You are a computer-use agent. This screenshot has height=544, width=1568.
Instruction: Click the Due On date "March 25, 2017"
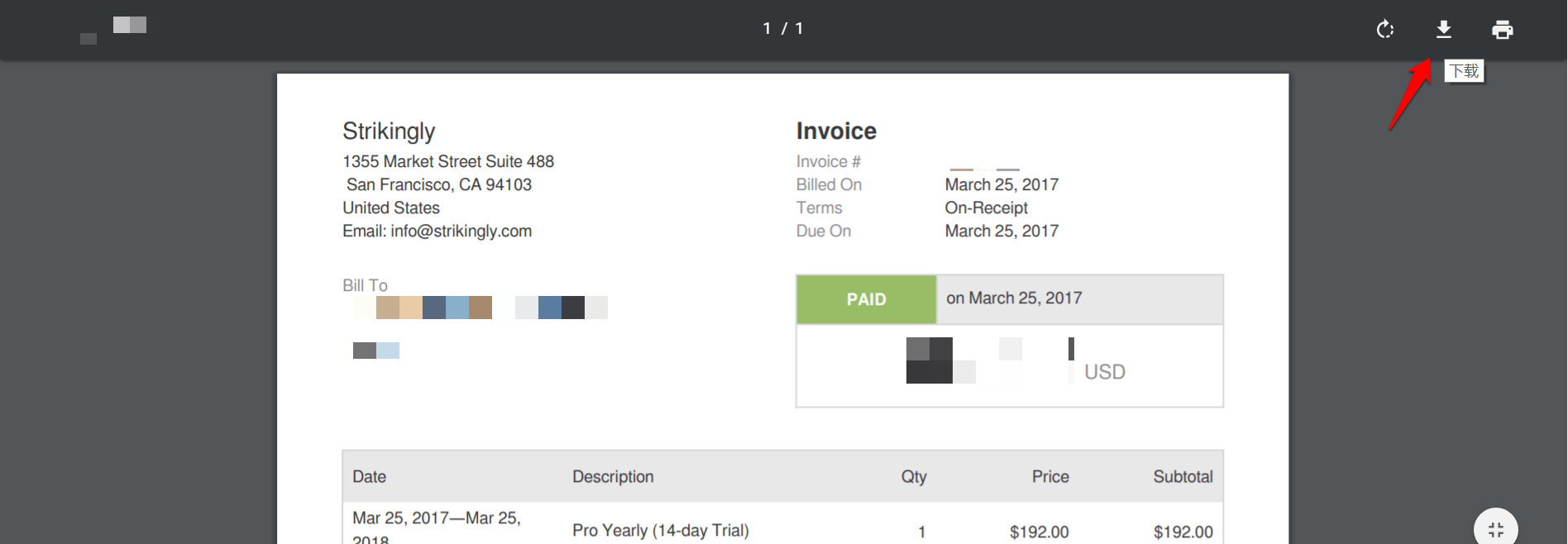click(x=1002, y=231)
